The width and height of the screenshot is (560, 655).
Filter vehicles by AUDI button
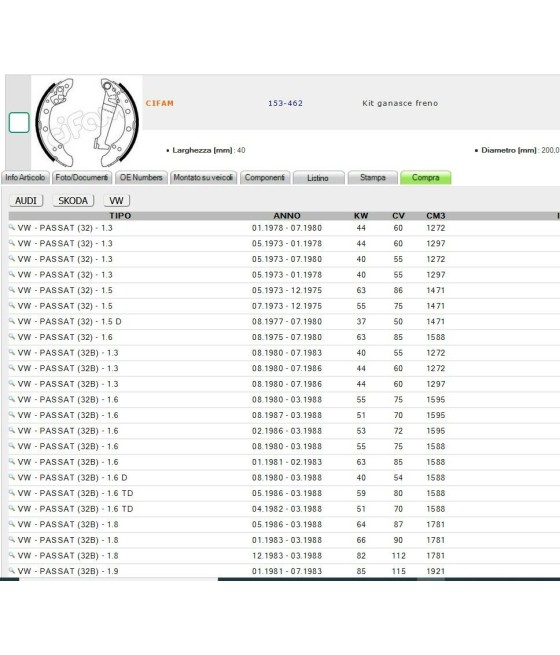[26, 201]
